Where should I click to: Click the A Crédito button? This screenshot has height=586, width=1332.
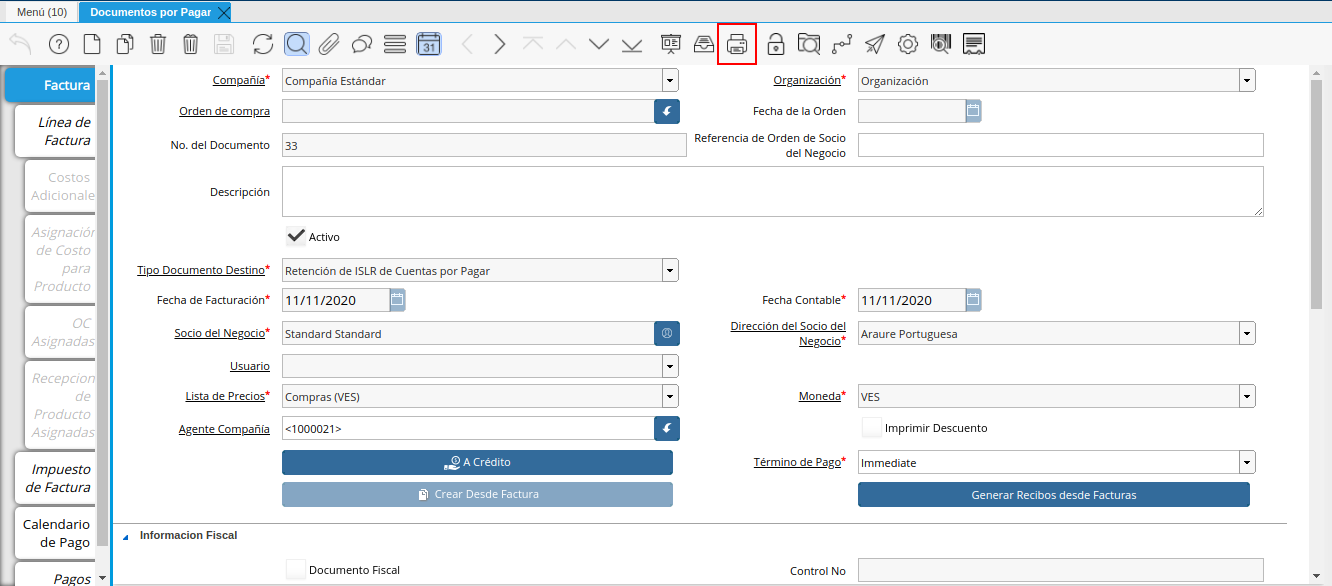coord(477,462)
